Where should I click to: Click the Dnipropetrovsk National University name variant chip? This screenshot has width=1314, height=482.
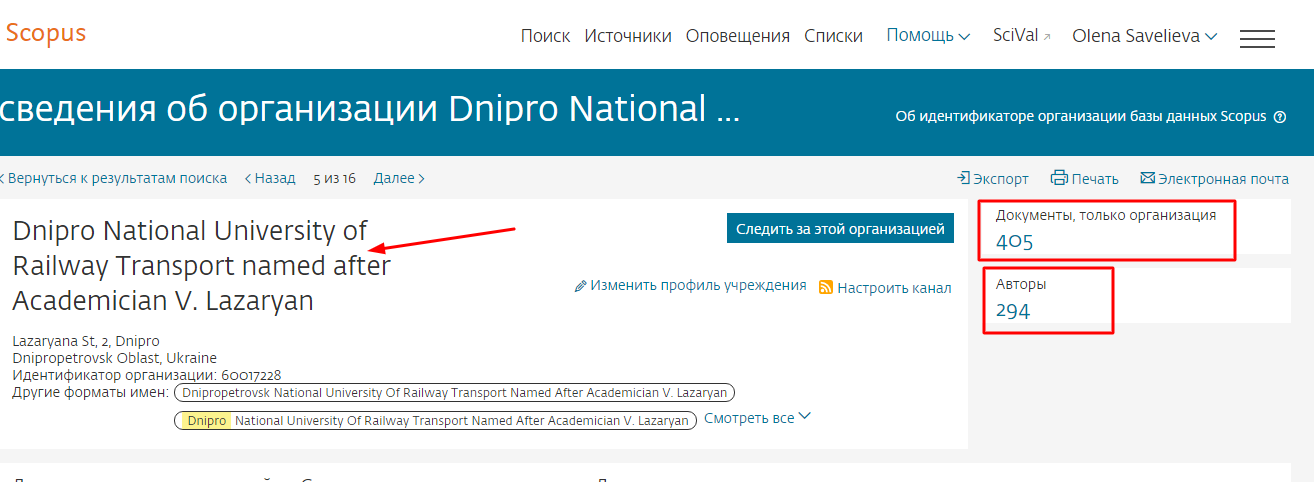(x=455, y=392)
